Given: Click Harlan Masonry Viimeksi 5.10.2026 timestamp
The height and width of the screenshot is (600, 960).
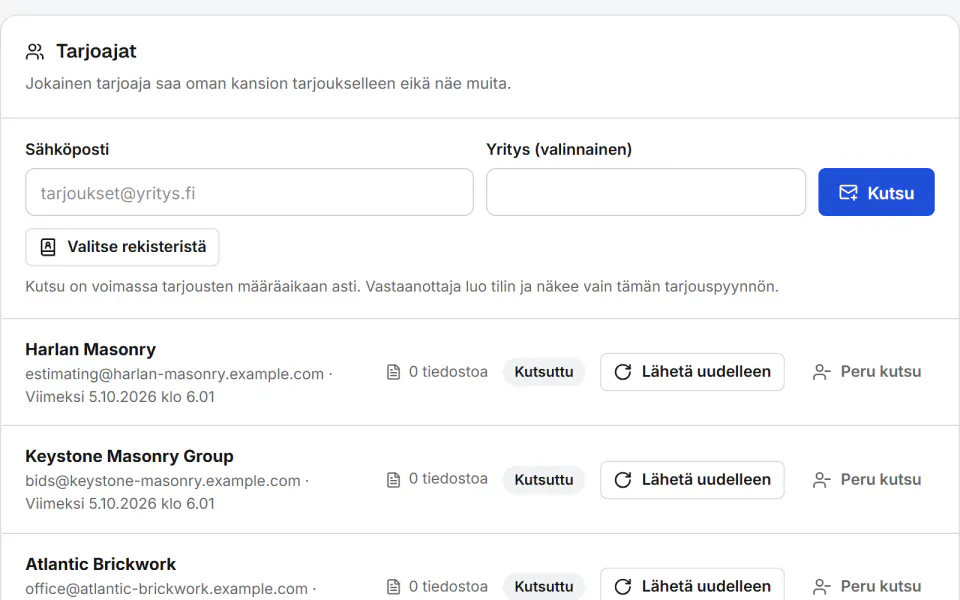Looking at the screenshot, I should [x=120, y=397].
